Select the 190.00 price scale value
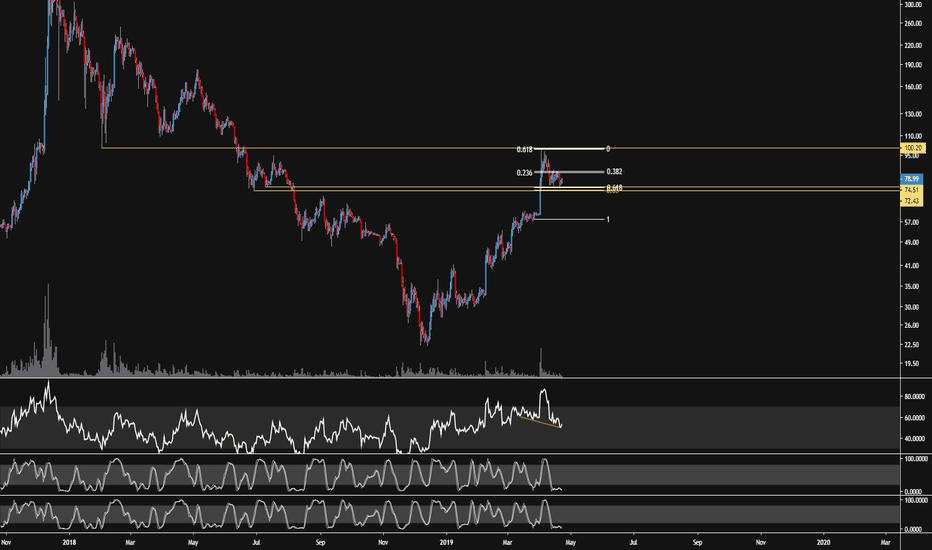 coord(912,65)
